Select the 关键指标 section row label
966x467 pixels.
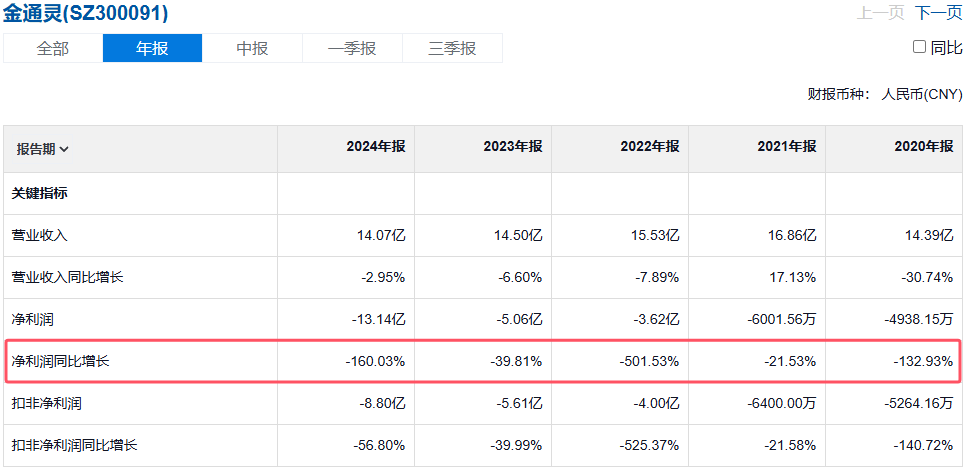pyautogui.click(x=39, y=193)
